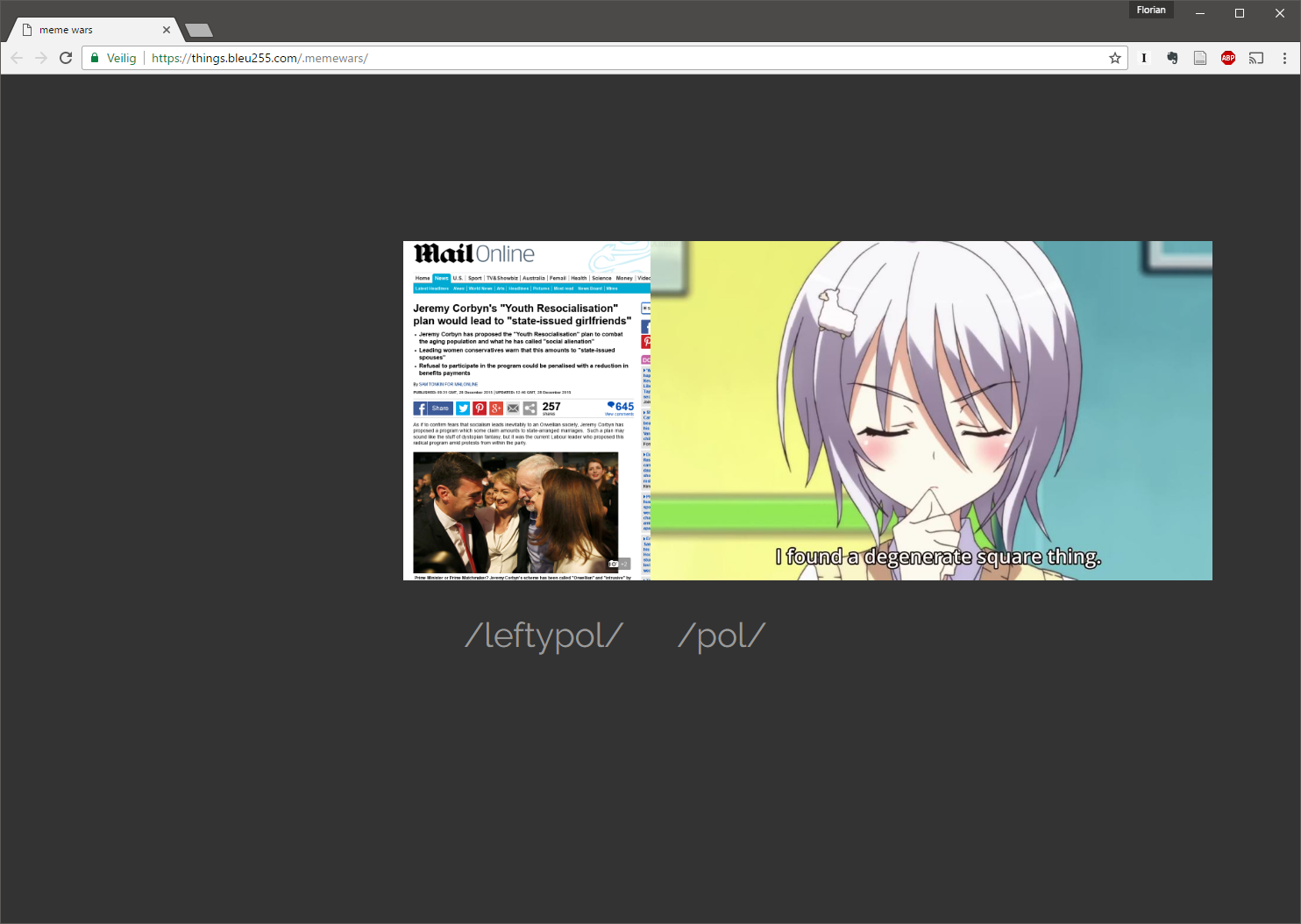This screenshot has width=1301, height=924.
Task: Bookmark this page with the star icon
Action: [x=1114, y=58]
